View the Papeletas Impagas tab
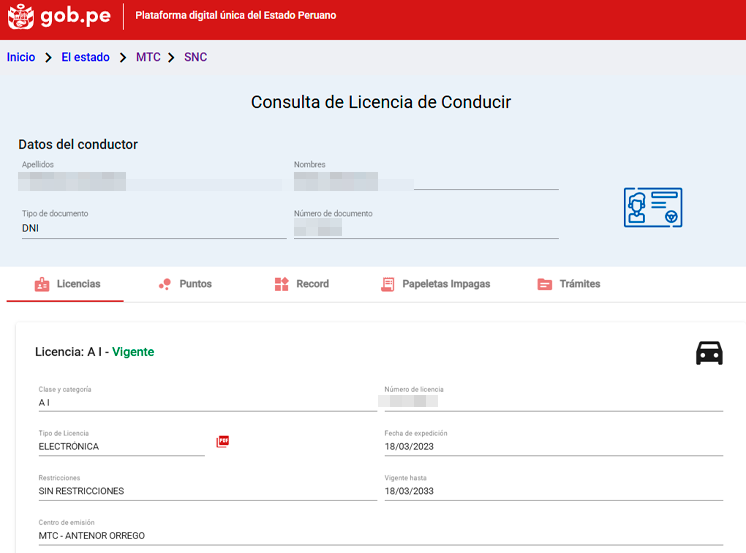The height and width of the screenshot is (553, 746). [435, 284]
